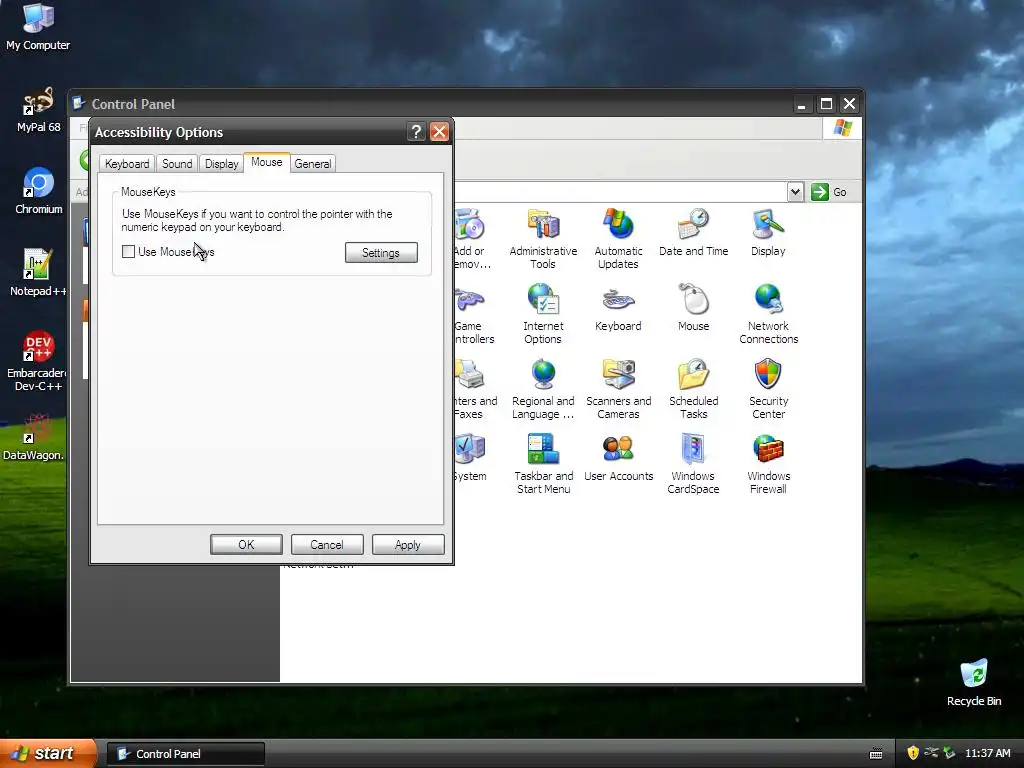Image resolution: width=1024 pixels, height=768 pixels.
Task: Open User Accounts icon
Action: (618, 458)
